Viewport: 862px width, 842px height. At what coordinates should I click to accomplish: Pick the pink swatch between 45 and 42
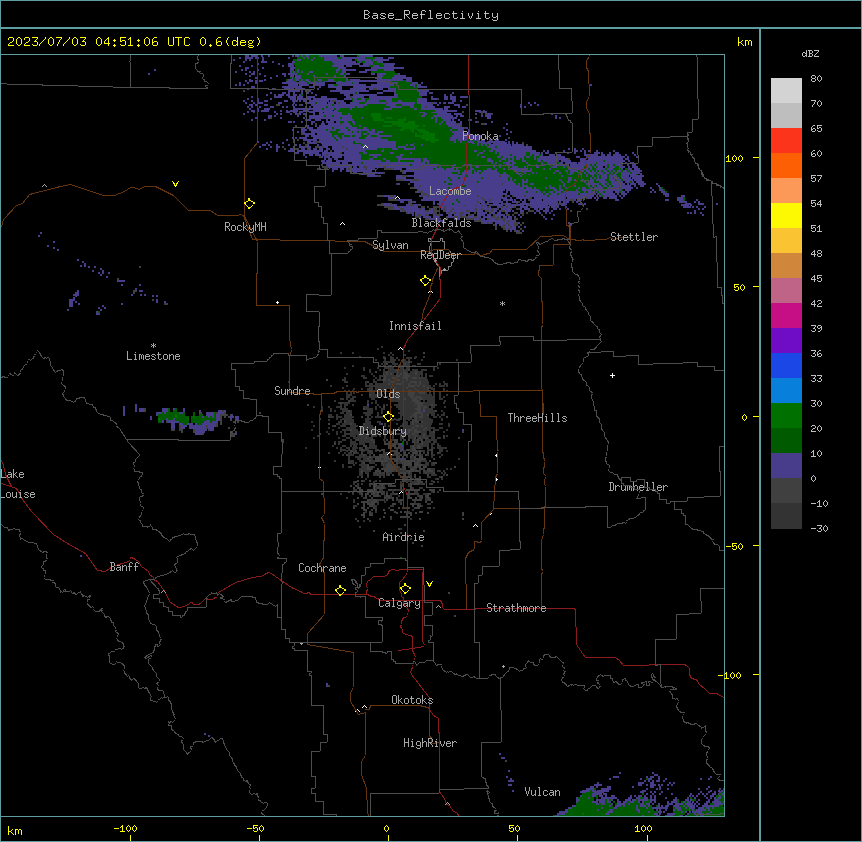(x=786, y=291)
